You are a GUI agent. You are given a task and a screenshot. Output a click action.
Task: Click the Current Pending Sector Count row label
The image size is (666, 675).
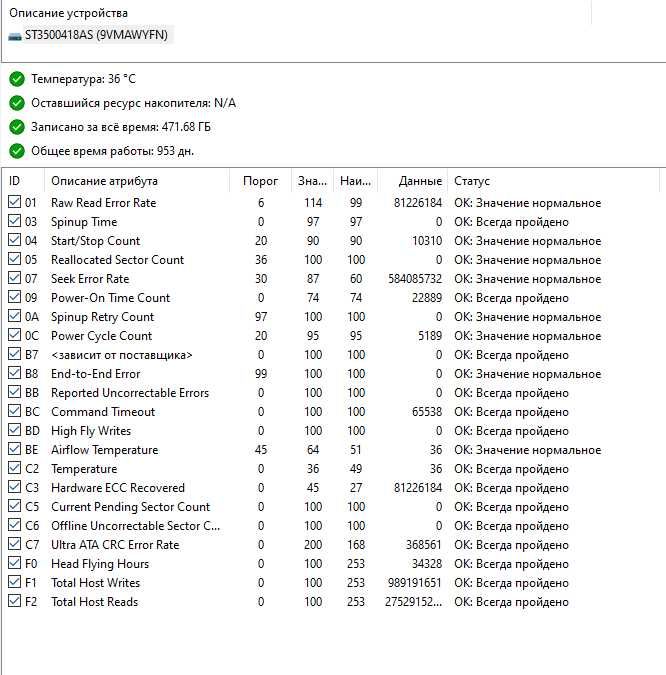[130, 507]
